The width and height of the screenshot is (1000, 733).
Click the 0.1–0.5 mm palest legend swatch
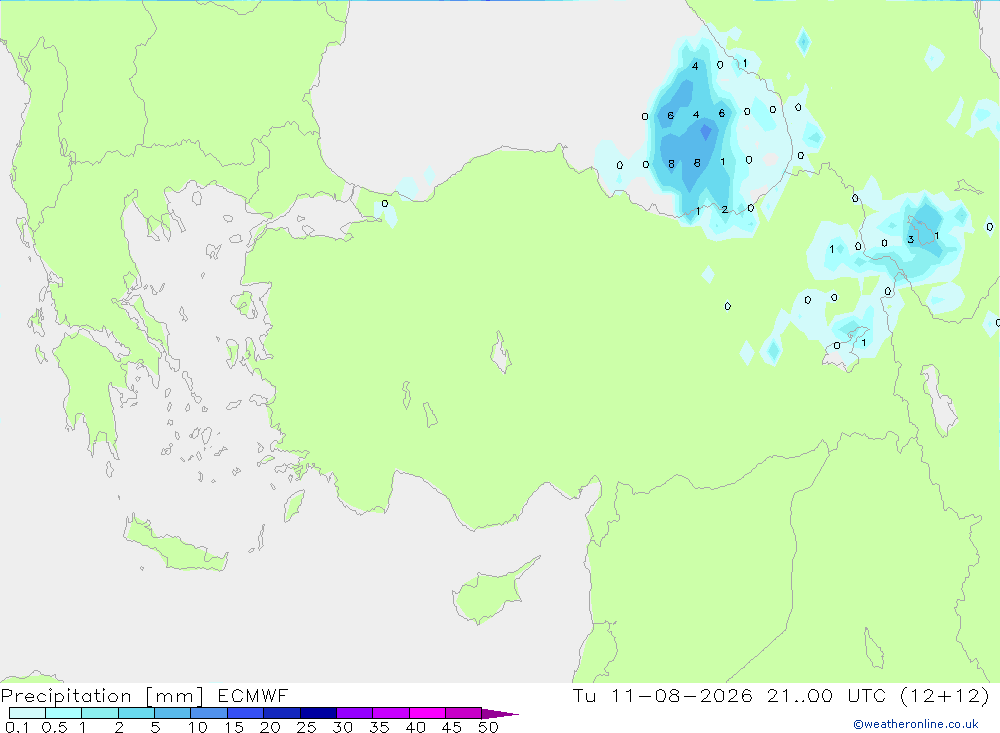click(27, 713)
